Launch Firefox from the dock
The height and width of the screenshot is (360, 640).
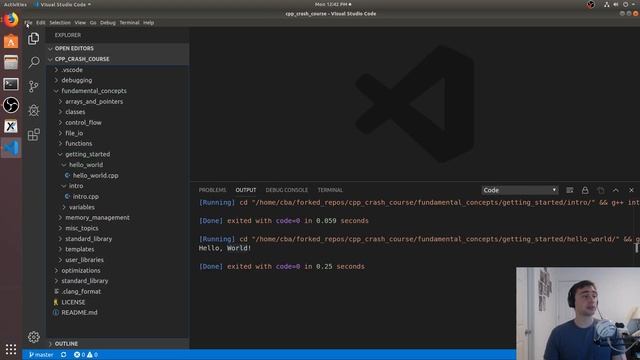11,19
